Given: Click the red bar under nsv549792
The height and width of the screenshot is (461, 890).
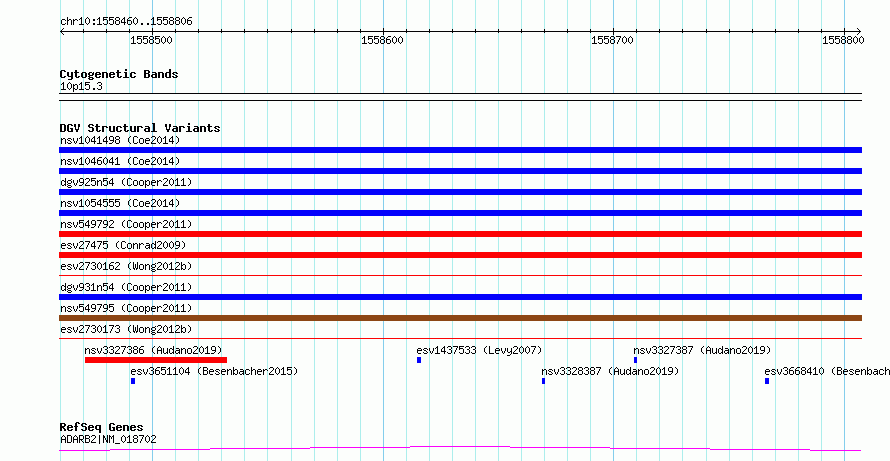Looking at the screenshot, I should pos(460,234).
